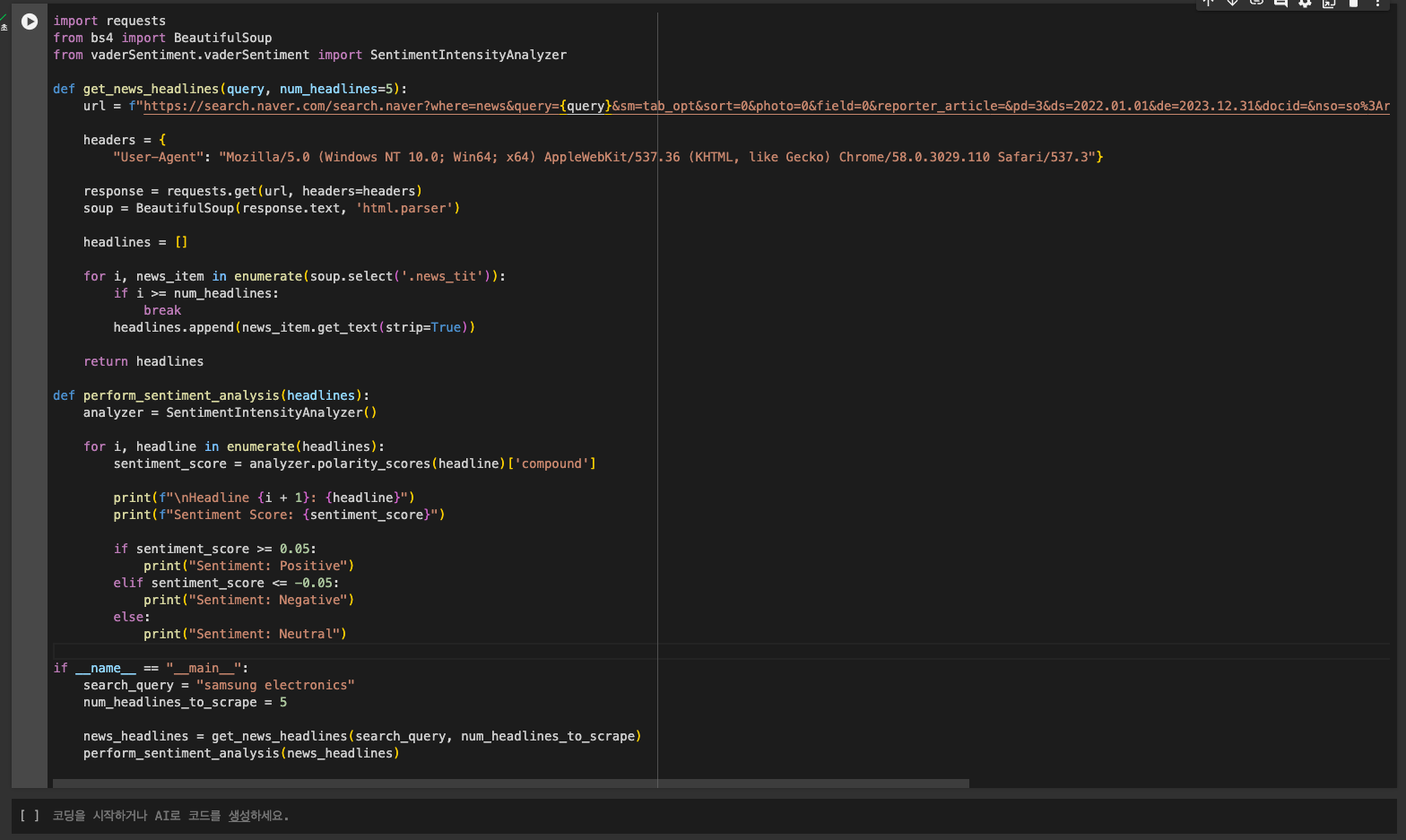
Task: Click the '.news_tit' selector string
Action: coord(443,276)
